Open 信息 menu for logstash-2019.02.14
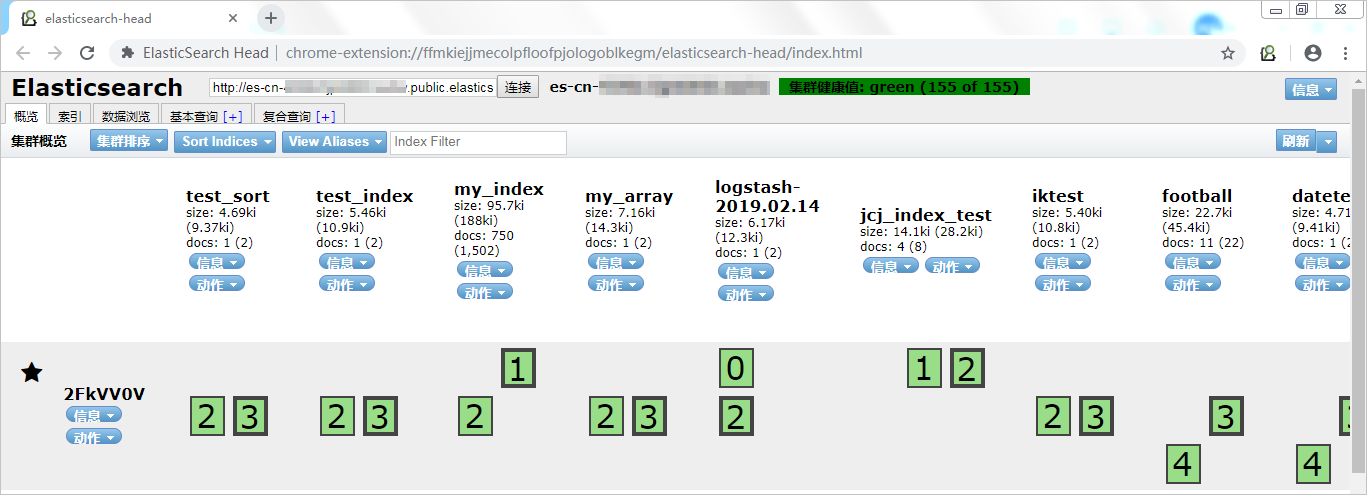 pos(746,272)
